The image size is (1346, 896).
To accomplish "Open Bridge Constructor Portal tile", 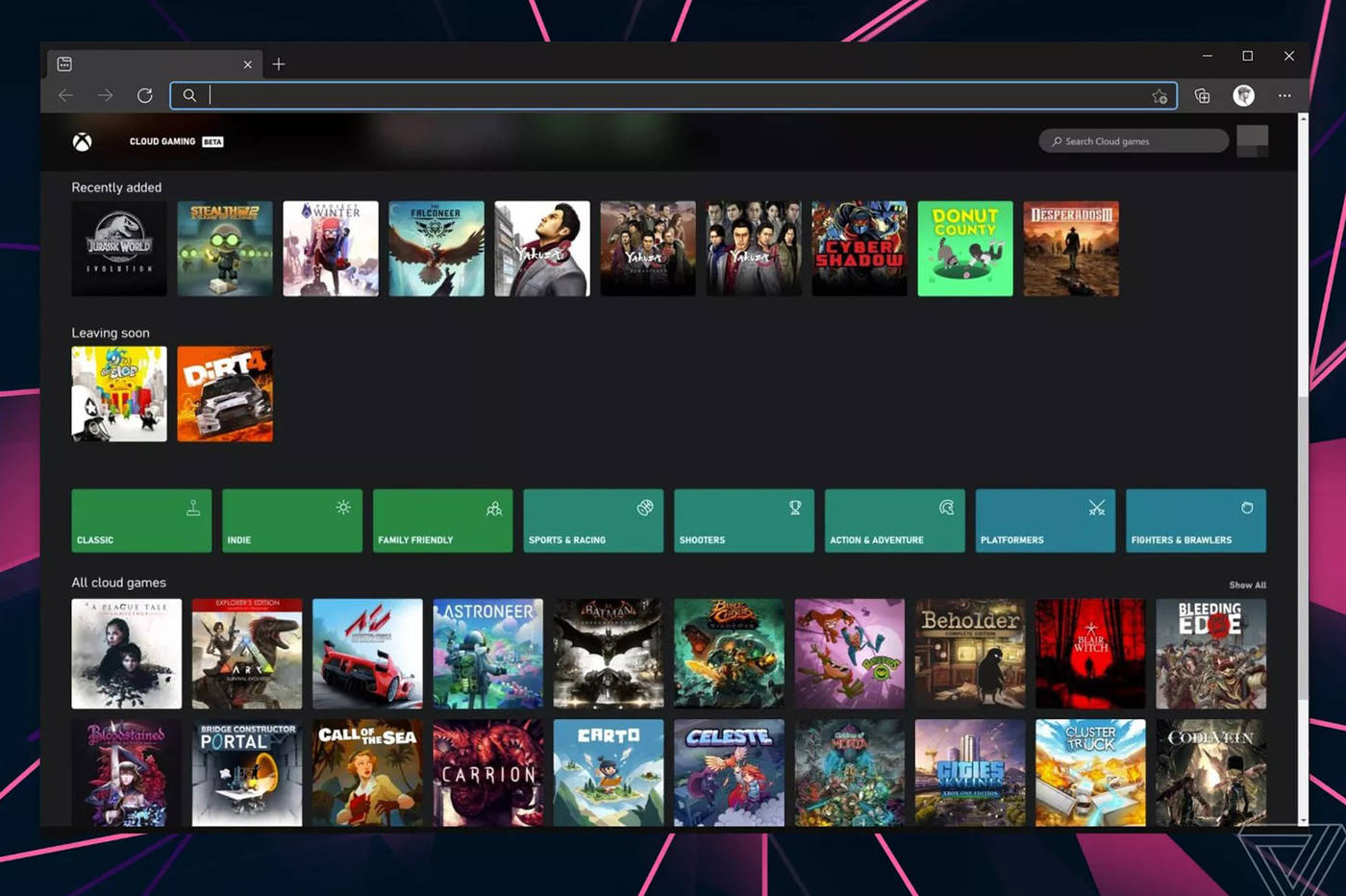I will (247, 773).
